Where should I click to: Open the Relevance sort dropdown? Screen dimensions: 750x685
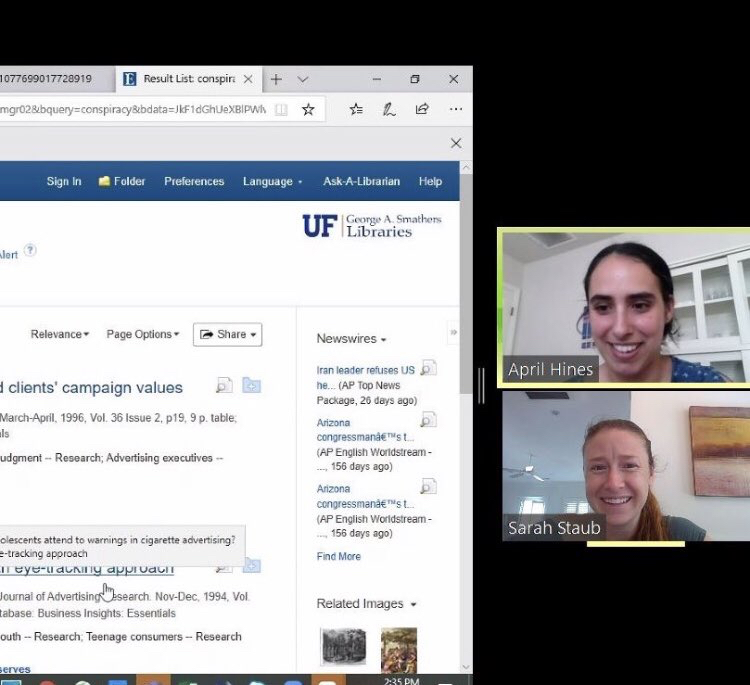click(x=59, y=334)
